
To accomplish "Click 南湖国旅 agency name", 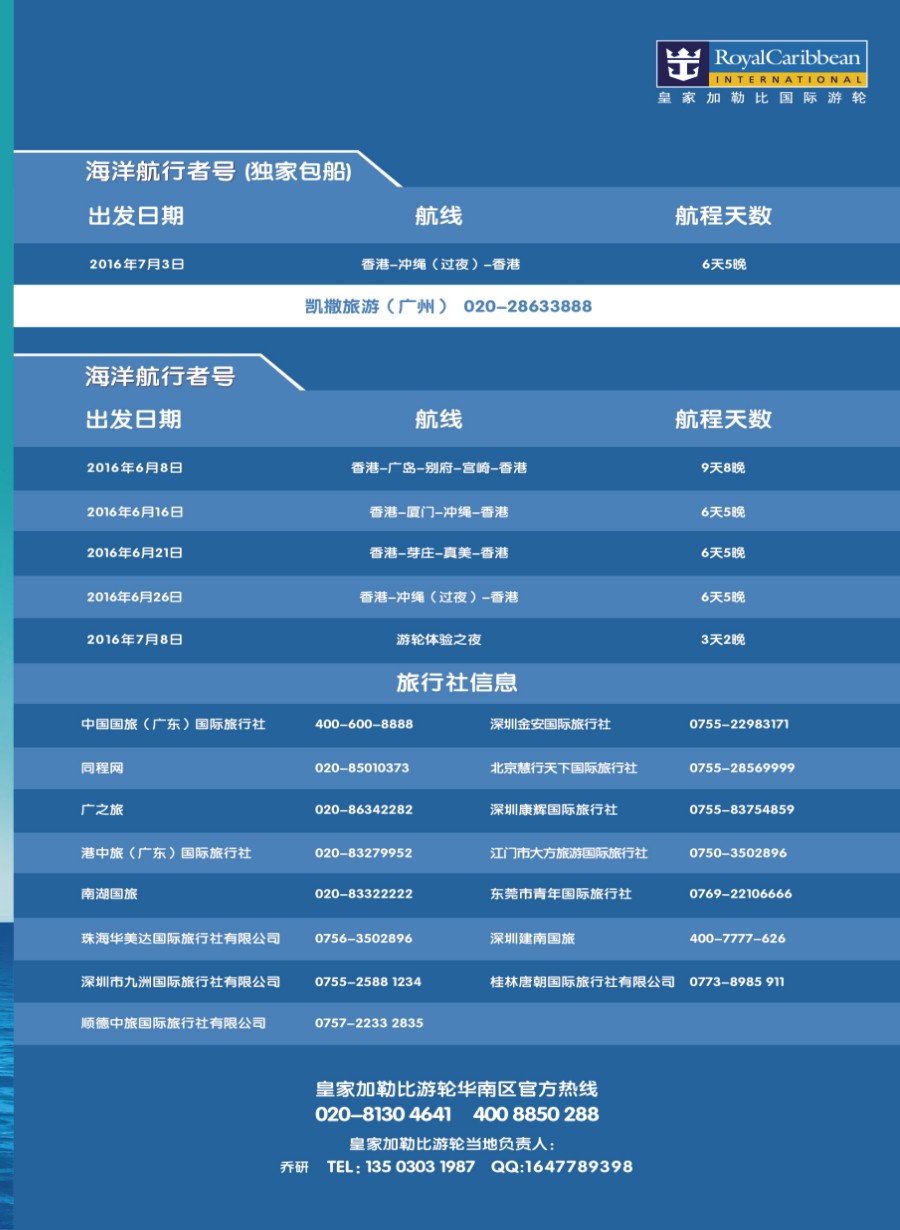I will click(x=109, y=894).
